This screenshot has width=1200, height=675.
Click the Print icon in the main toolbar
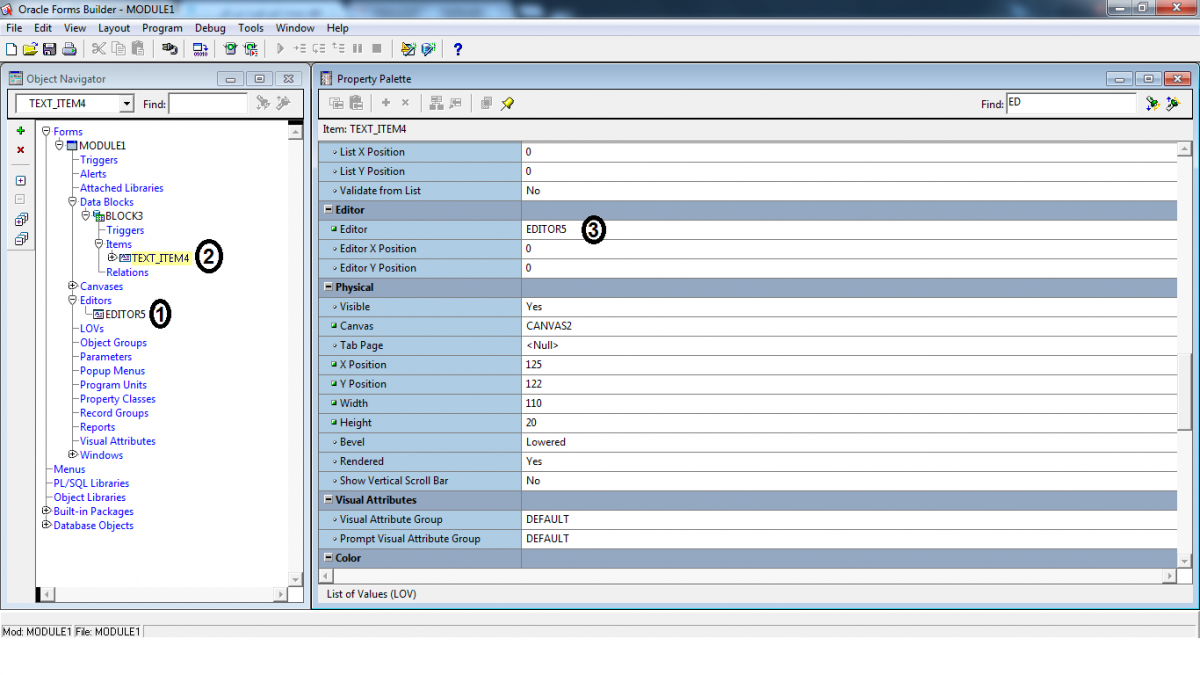pyautogui.click(x=69, y=49)
